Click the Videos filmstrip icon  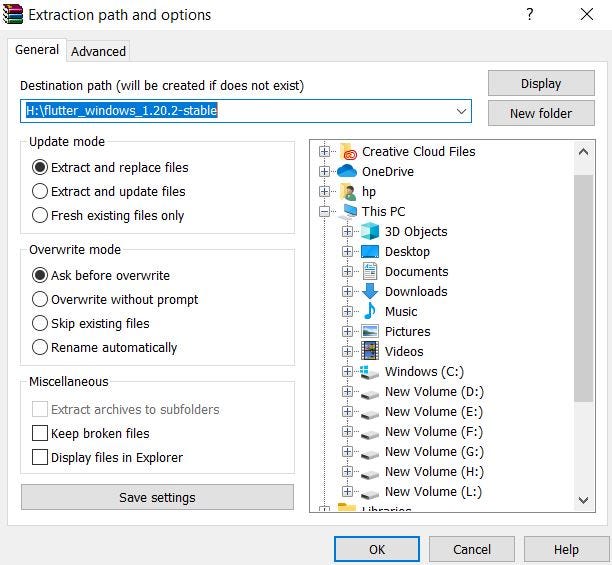point(370,351)
